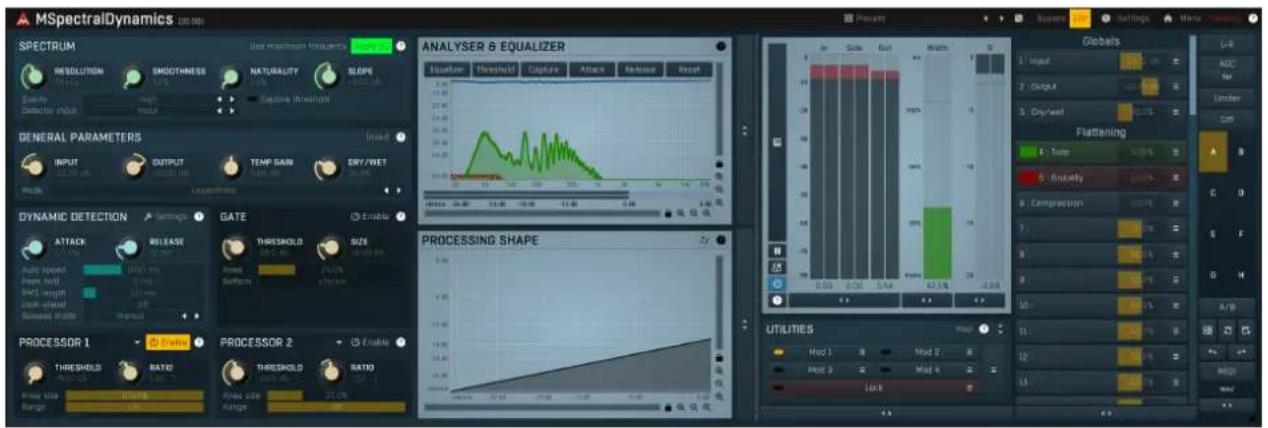This screenshot has height=428, width=1268.
Task: Open Spectrum section help icon
Action: (x=400, y=46)
